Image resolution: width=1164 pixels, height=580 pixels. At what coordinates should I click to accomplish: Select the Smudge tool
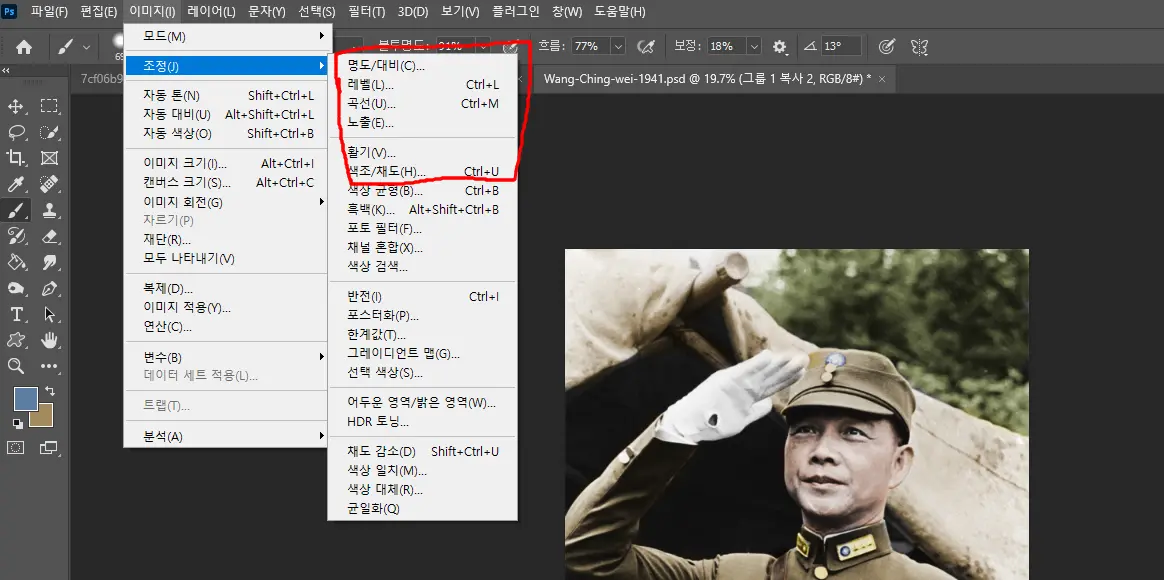(49, 262)
